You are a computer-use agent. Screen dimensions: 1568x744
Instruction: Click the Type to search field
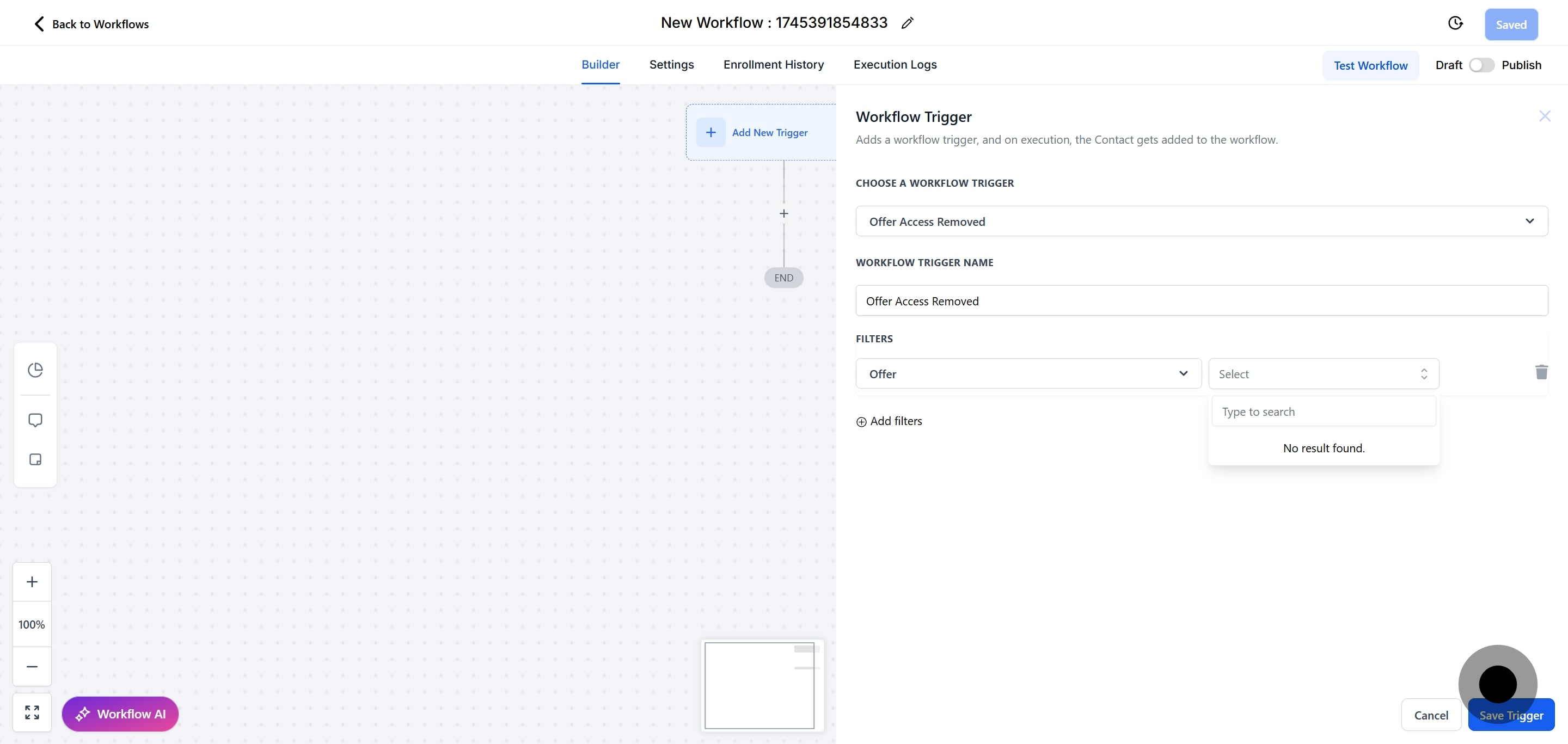(1324, 412)
